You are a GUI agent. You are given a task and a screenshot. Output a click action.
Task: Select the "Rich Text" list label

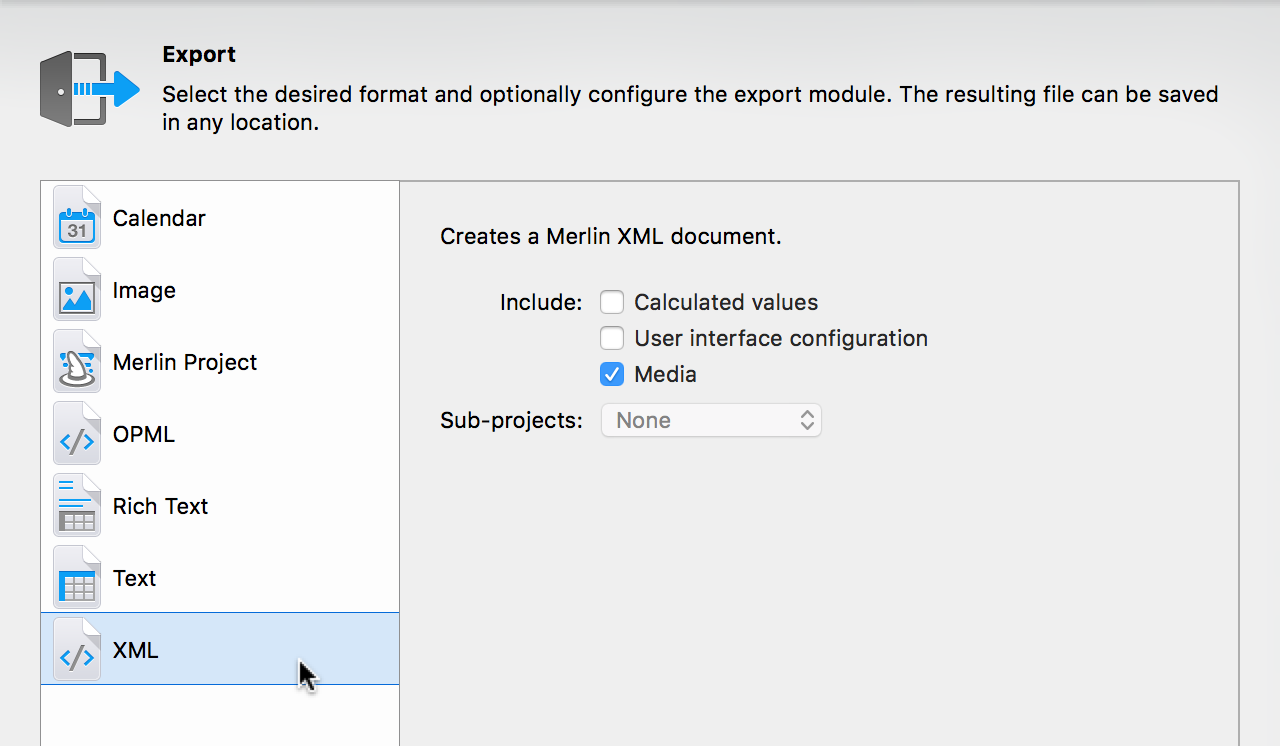pyautogui.click(x=160, y=506)
